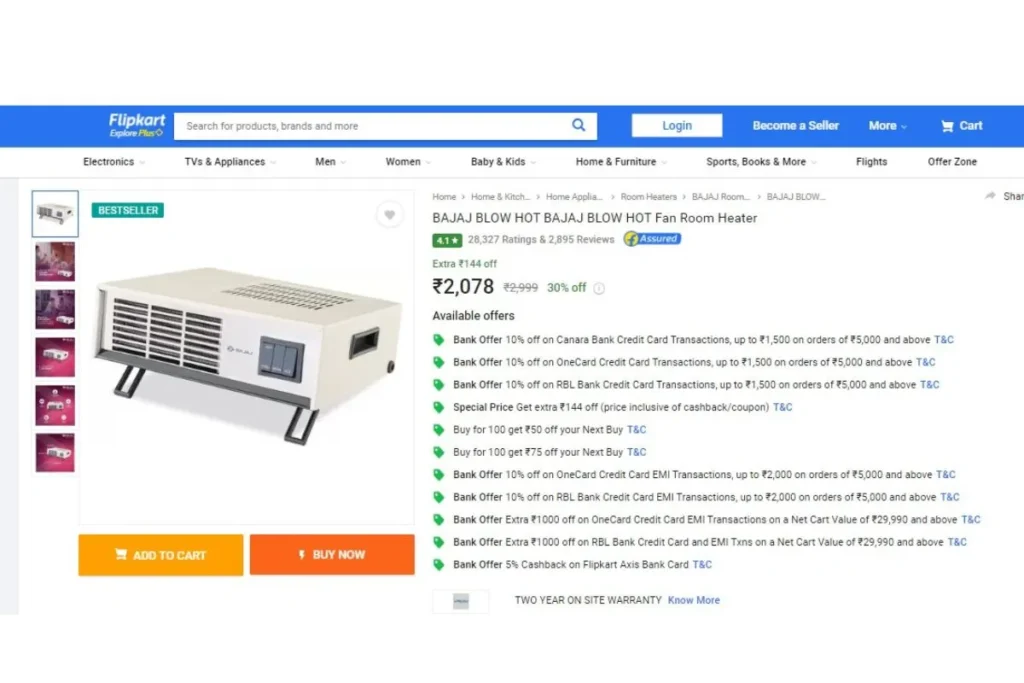Open Know More warranty link
This screenshot has width=1024, height=683.
[x=694, y=600]
